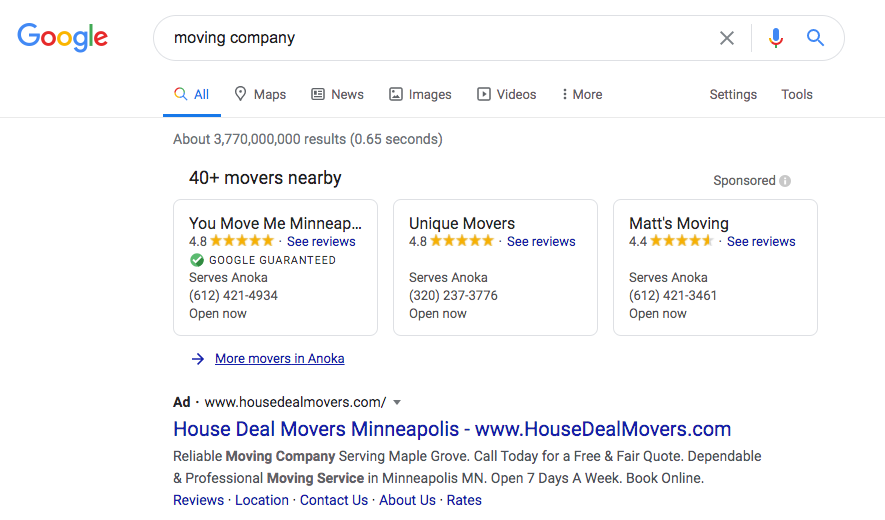The width and height of the screenshot is (885, 520).
Task: Click the 'About 3,770,000,000 results' text
Action: pyautogui.click(x=308, y=139)
